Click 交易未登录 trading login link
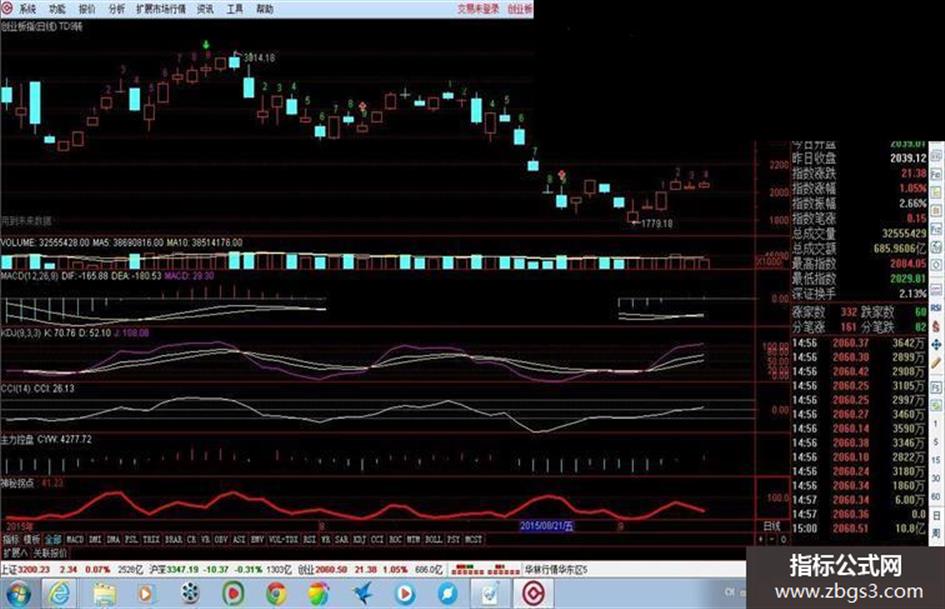 (x=478, y=9)
